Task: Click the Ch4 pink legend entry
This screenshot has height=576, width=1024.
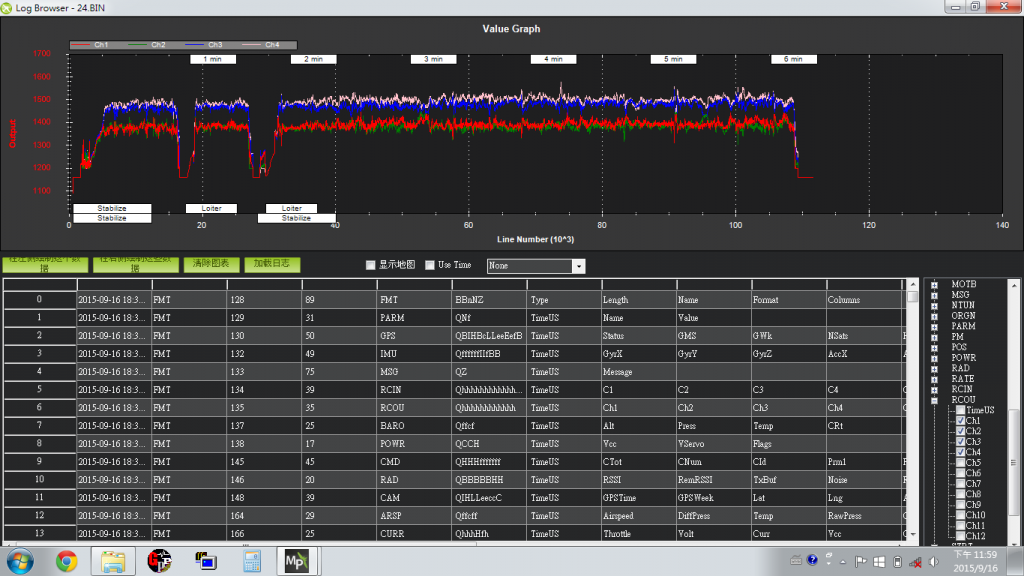Action: point(261,45)
